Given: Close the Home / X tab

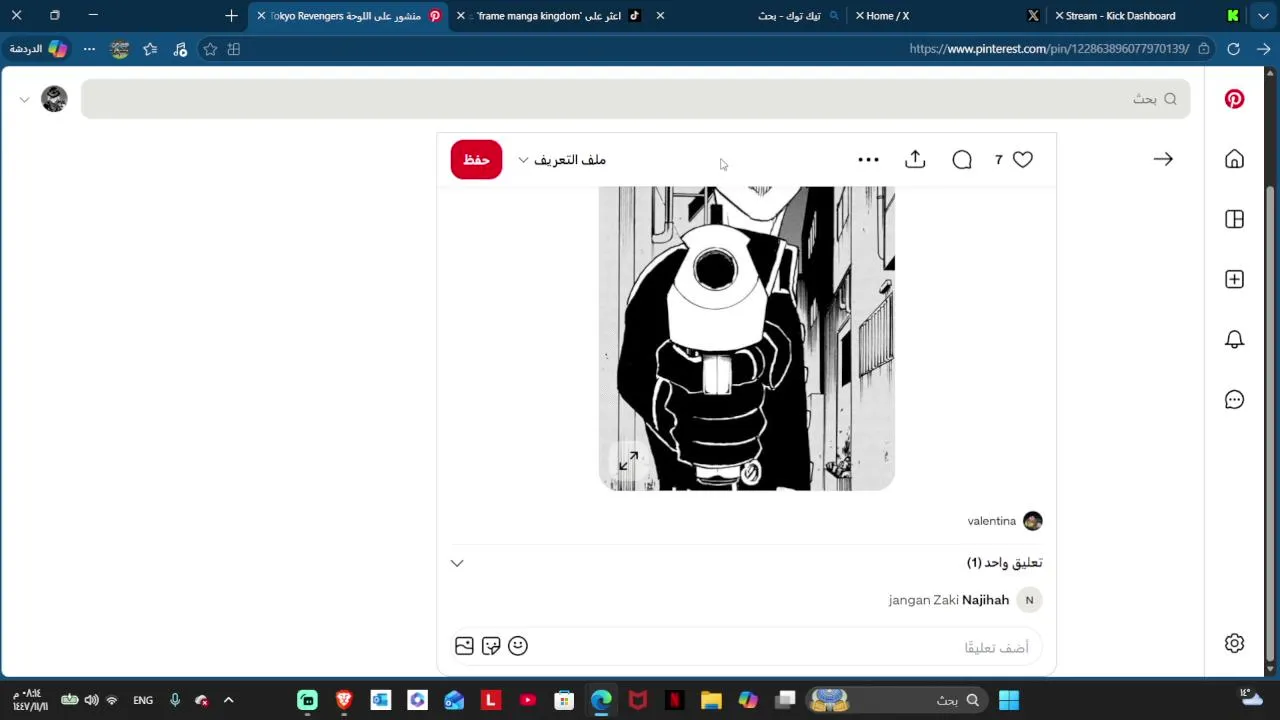Looking at the screenshot, I should click(x=860, y=16).
